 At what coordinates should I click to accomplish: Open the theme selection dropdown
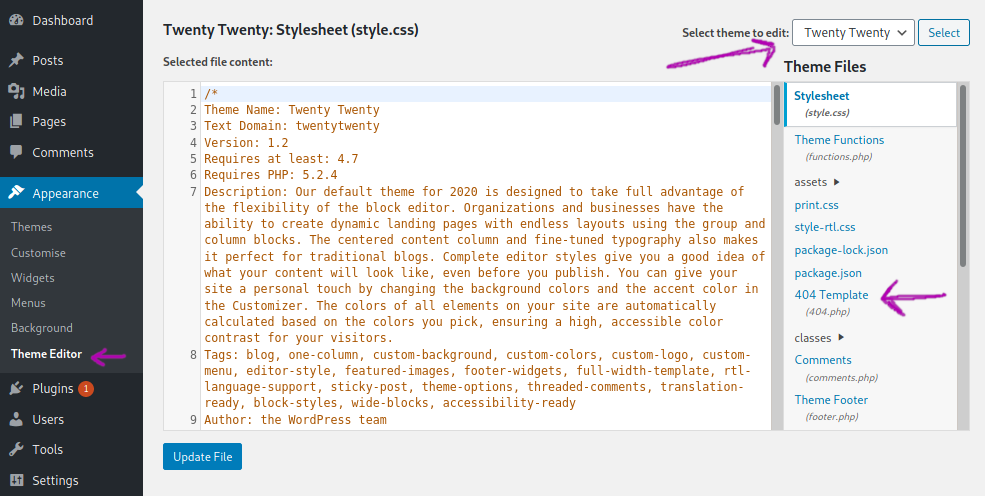pos(853,33)
